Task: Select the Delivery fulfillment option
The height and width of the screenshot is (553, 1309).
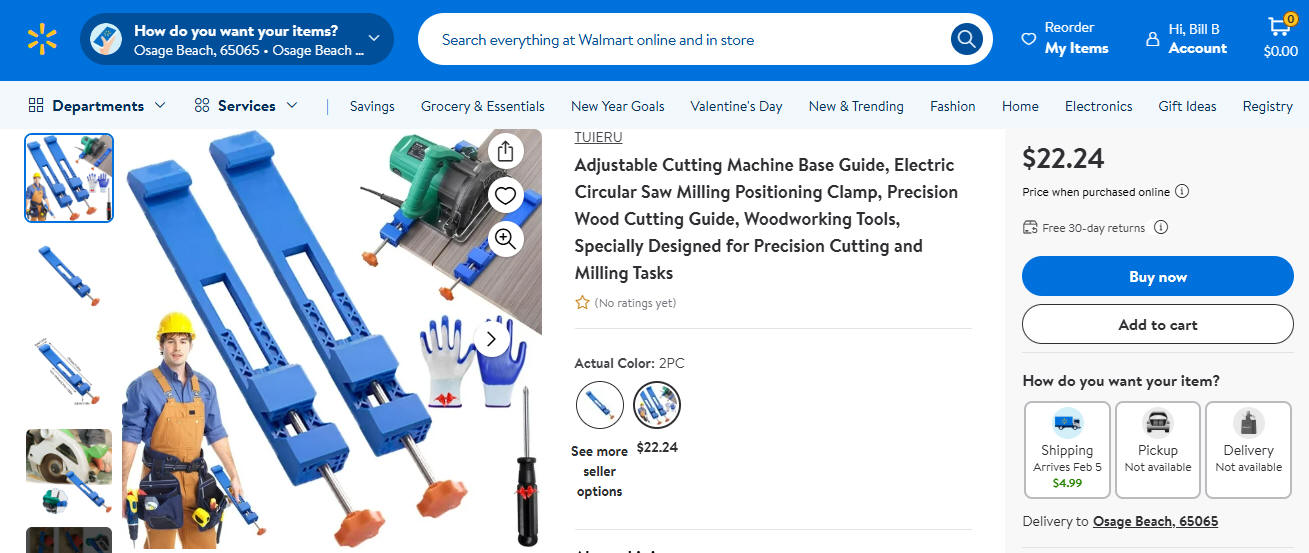Action: click(1248, 450)
